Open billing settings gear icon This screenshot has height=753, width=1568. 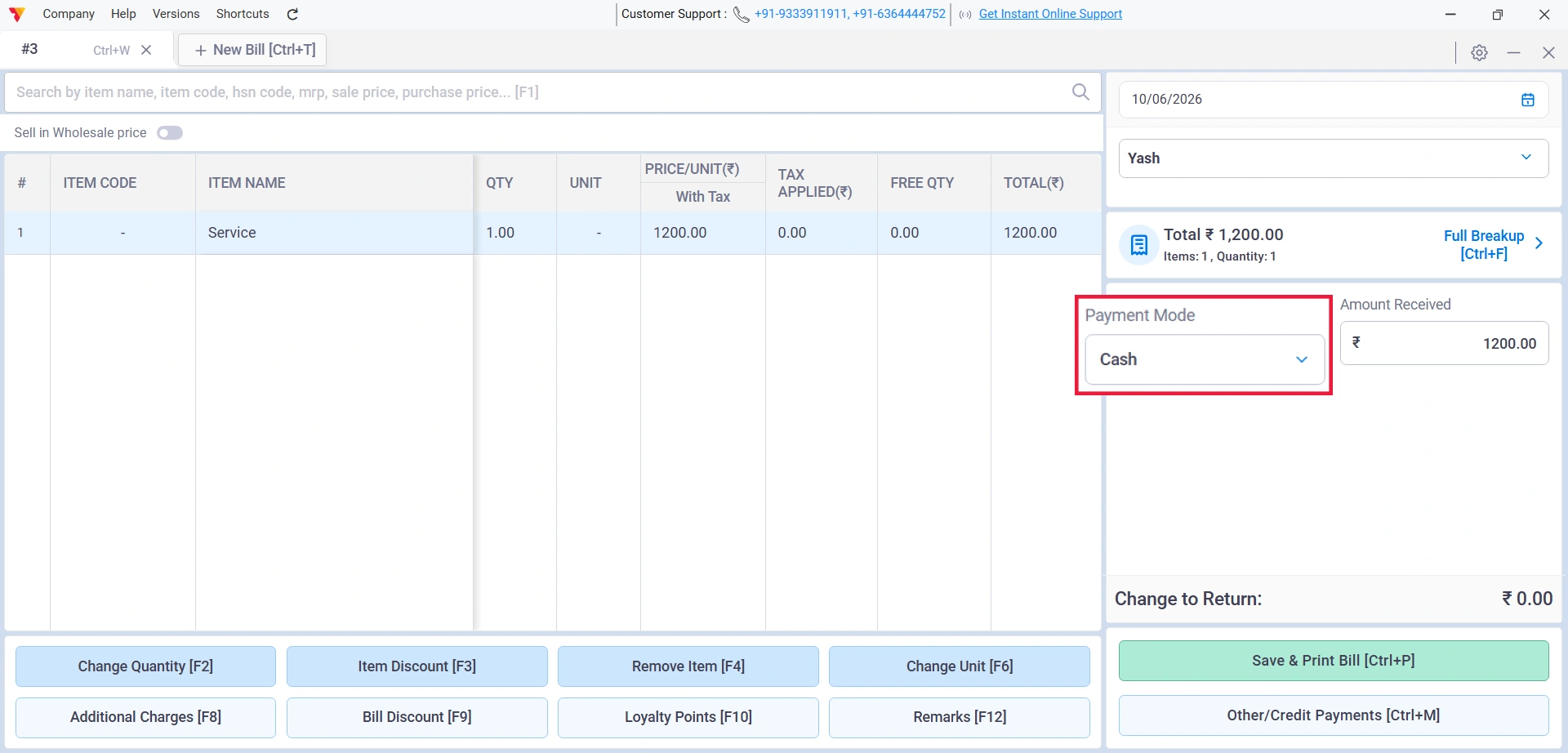[1479, 52]
